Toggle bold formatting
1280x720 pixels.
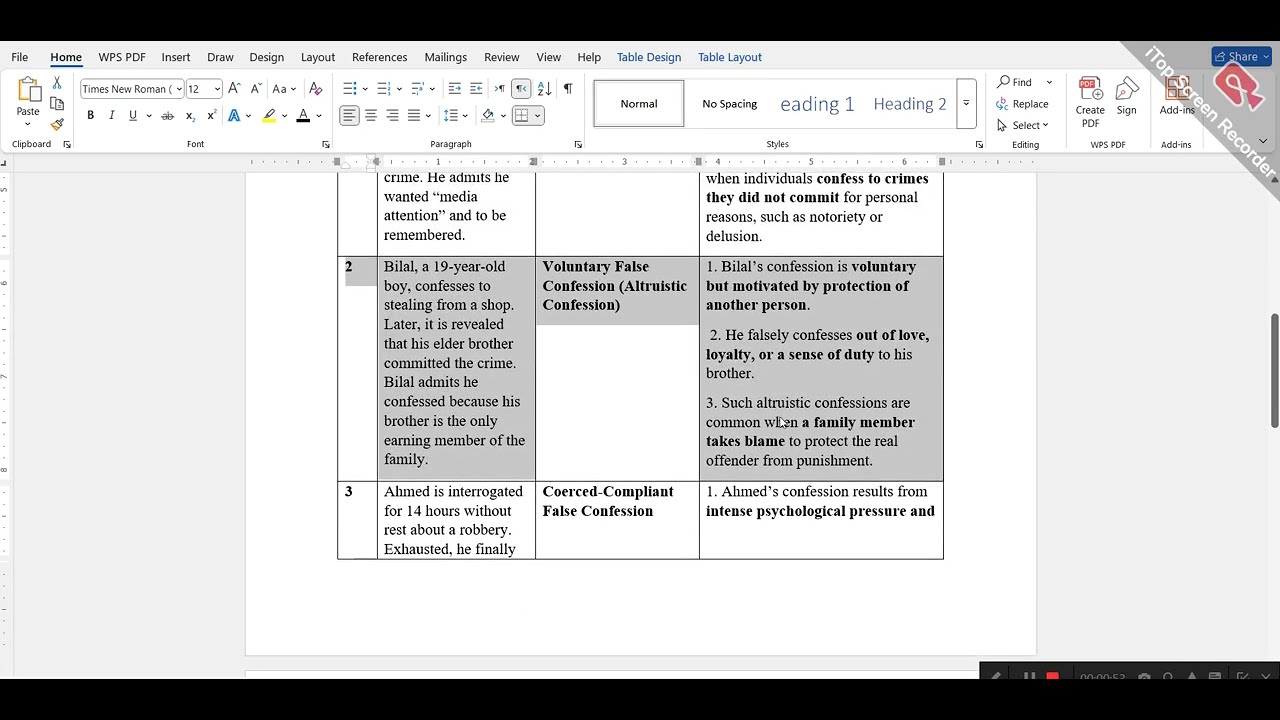pos(90,116)
